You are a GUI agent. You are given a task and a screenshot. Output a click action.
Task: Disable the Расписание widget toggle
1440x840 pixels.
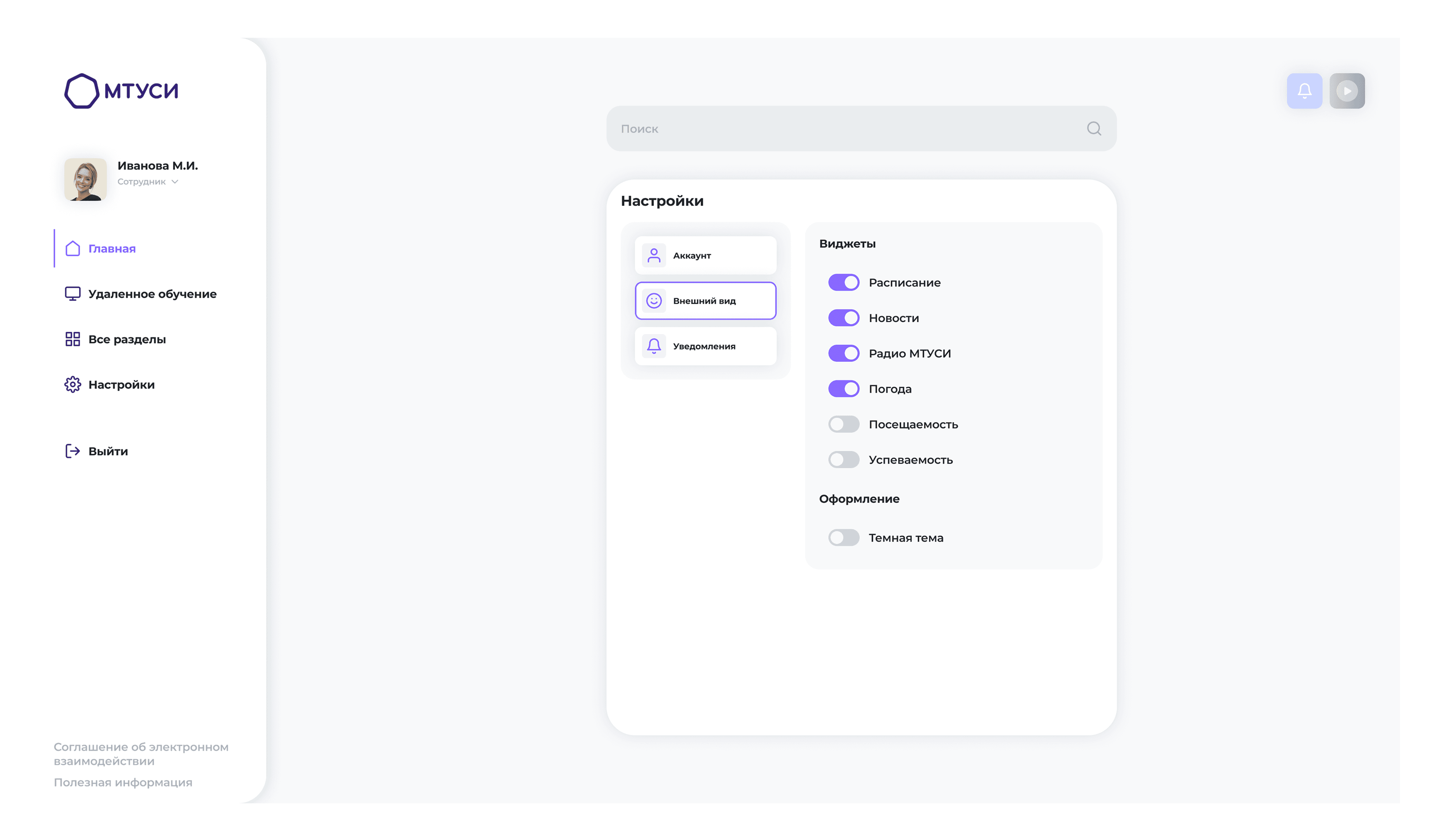coord(843,282)
